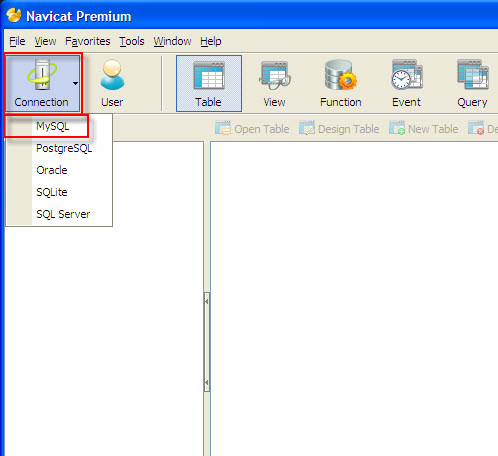
Task: Click the Connection server icon
Action: [42, 75]
